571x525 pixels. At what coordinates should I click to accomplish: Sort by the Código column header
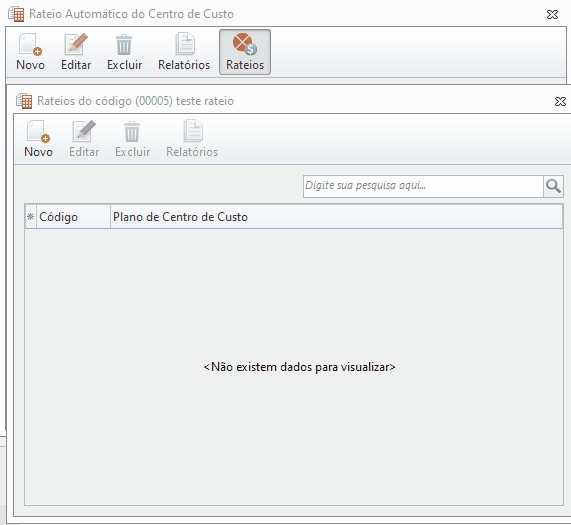click(x=73, y=217)
